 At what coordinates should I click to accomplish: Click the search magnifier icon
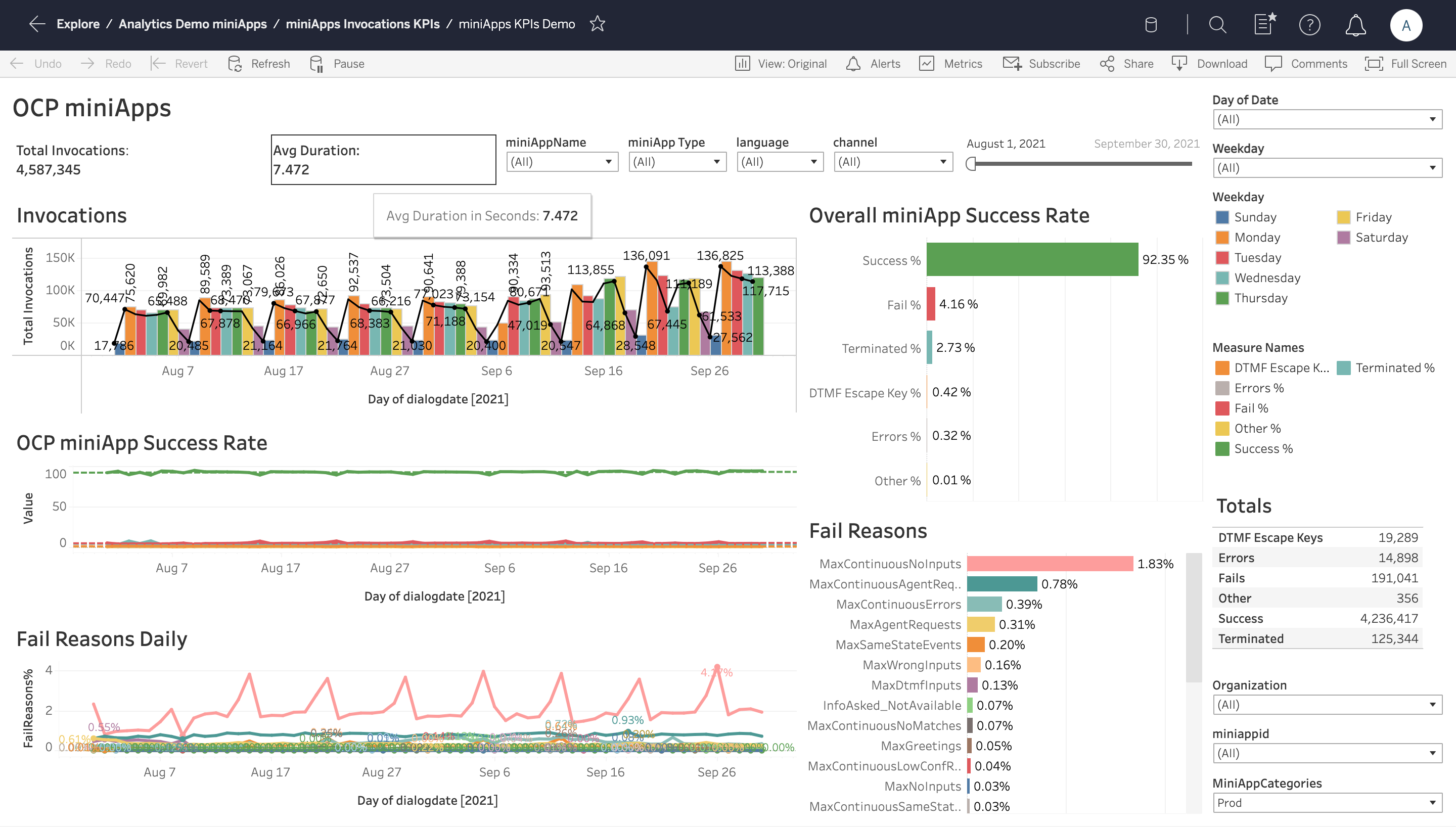[x=1217, y=25]
